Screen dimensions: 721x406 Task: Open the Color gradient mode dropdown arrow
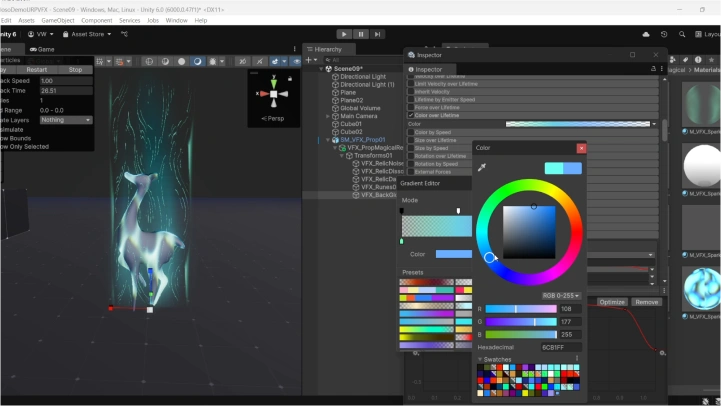[x=654, y=124]
